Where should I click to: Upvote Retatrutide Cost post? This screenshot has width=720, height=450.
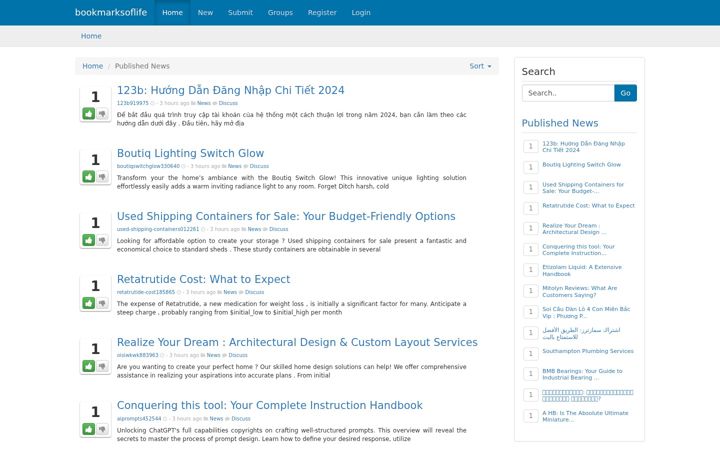[x=89, y=303]
